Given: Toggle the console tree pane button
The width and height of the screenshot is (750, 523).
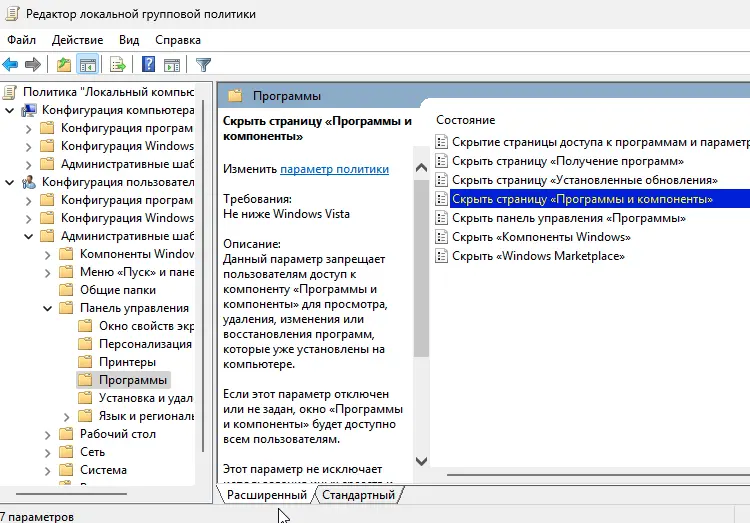Looking at the screenshot, I should [88, 65].
